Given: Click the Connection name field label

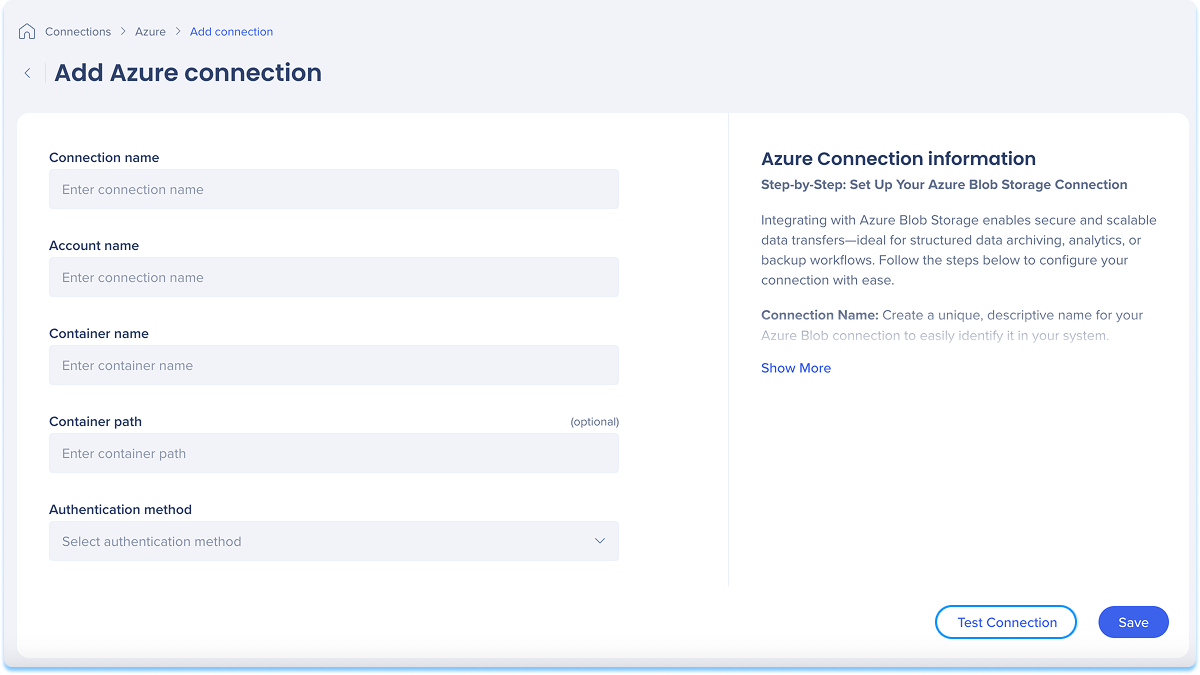Looking at the screenshot, I should click(x=104, y=157).
